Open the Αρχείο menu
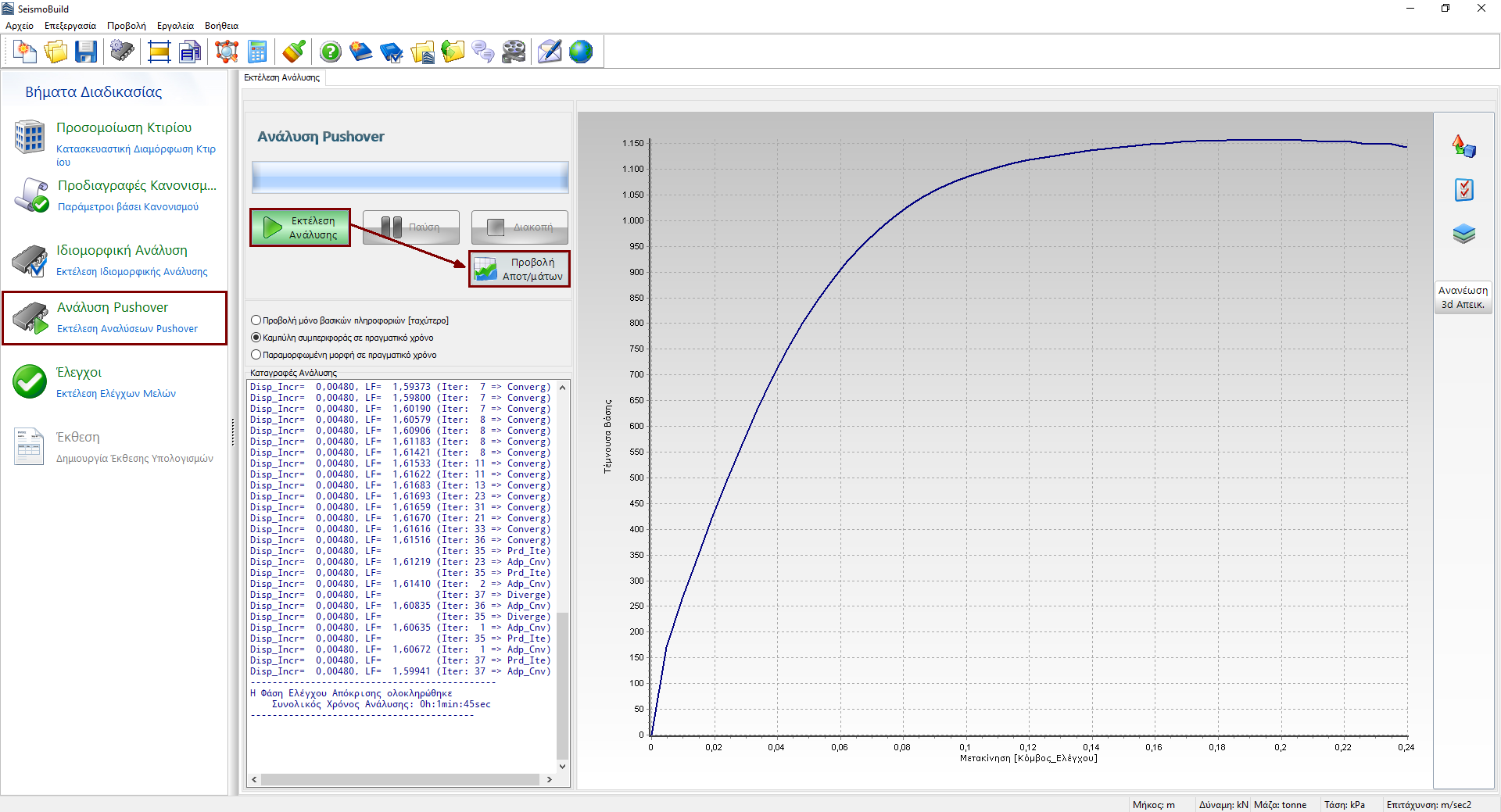 coord(20,26)
